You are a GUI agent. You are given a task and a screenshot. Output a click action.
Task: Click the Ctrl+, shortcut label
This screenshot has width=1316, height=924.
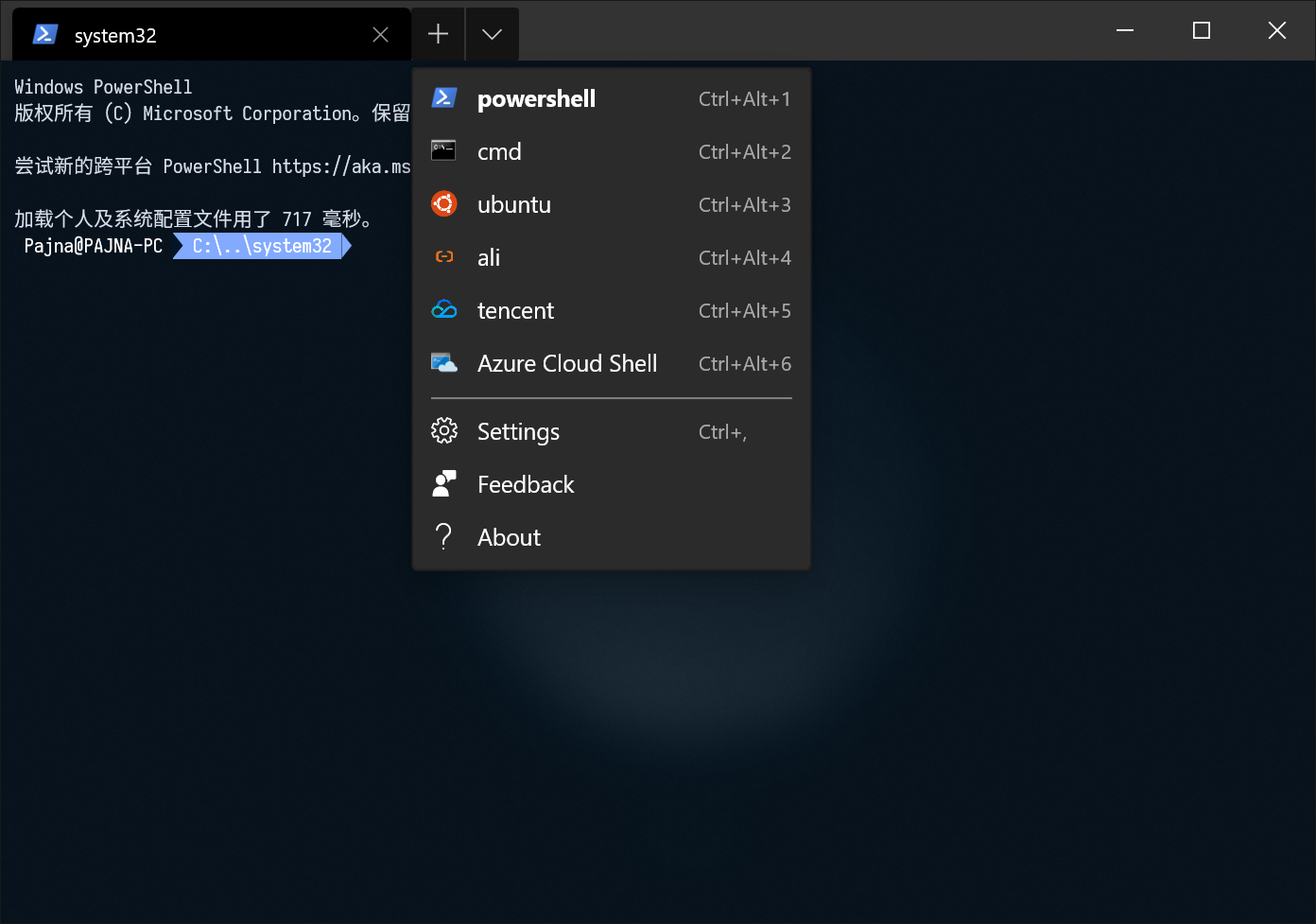click(x=723, y=431)
